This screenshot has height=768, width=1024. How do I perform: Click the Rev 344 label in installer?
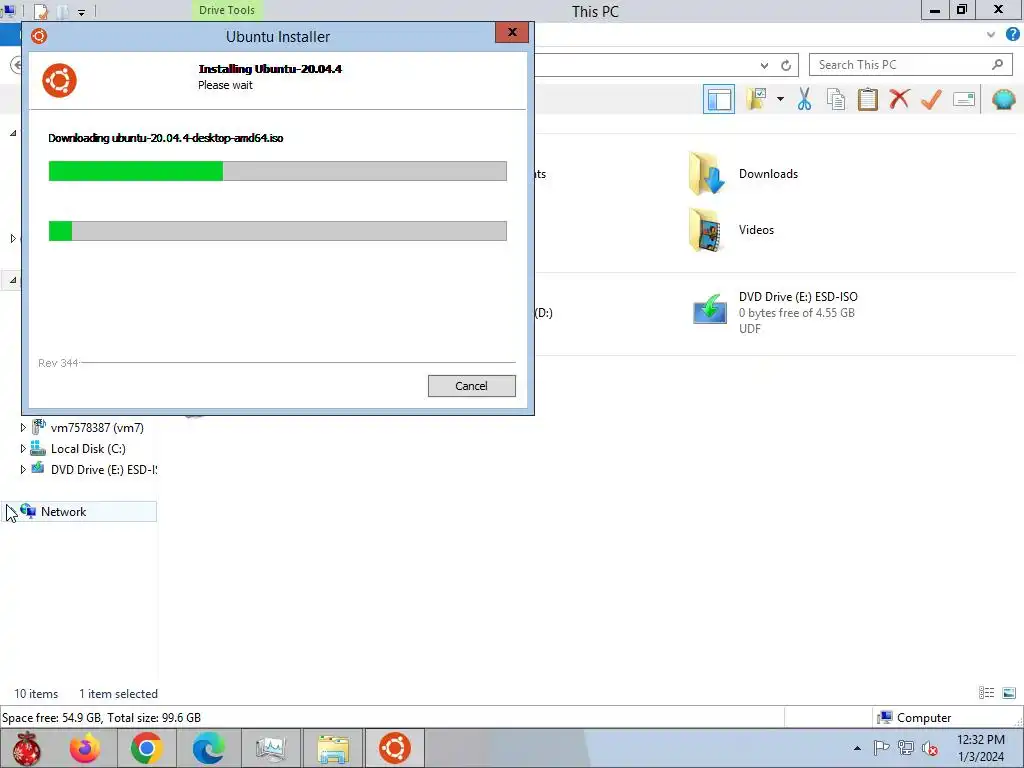58,363
